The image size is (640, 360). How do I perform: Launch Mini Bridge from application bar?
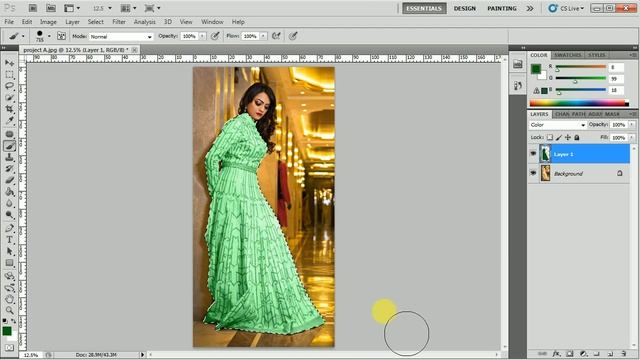[51, 8]
